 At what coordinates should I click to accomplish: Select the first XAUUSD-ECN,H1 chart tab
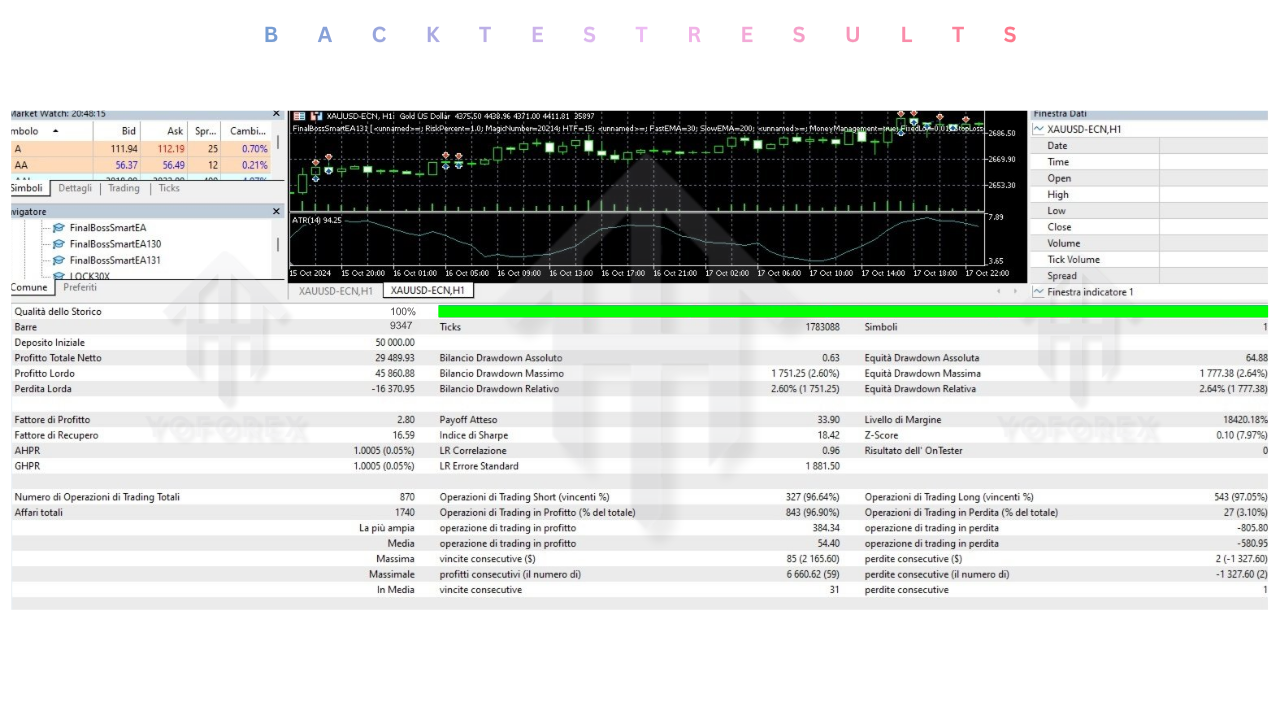(x=336, y=291)
